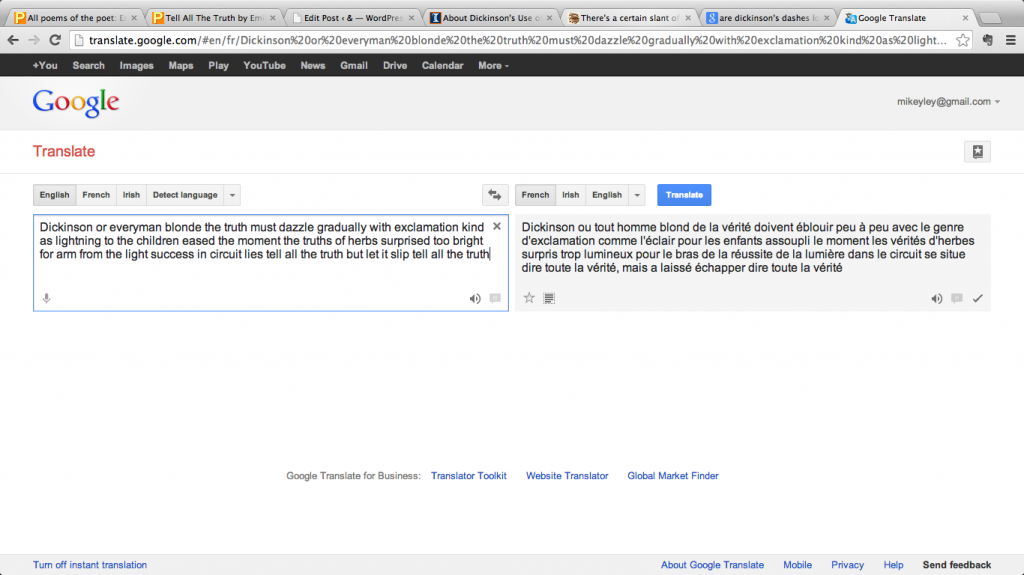Screen dimensions: 1024x575
Task: Switch to About Dickinson's Use tab
Action: coord(491,18)
